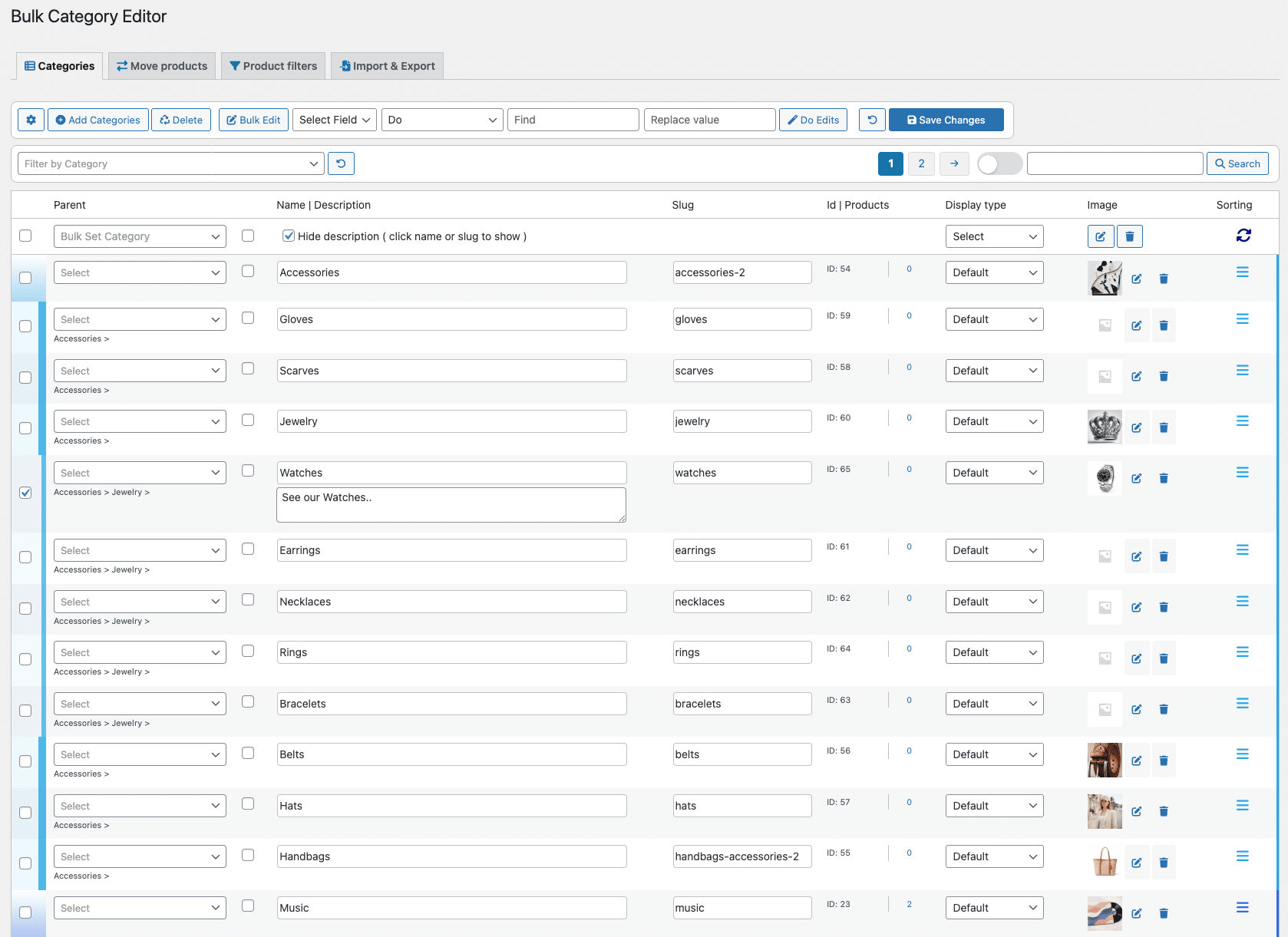Open the settings gear in the toolbar
Viewport: 1288px width, 937px height.
pos(31,120)
